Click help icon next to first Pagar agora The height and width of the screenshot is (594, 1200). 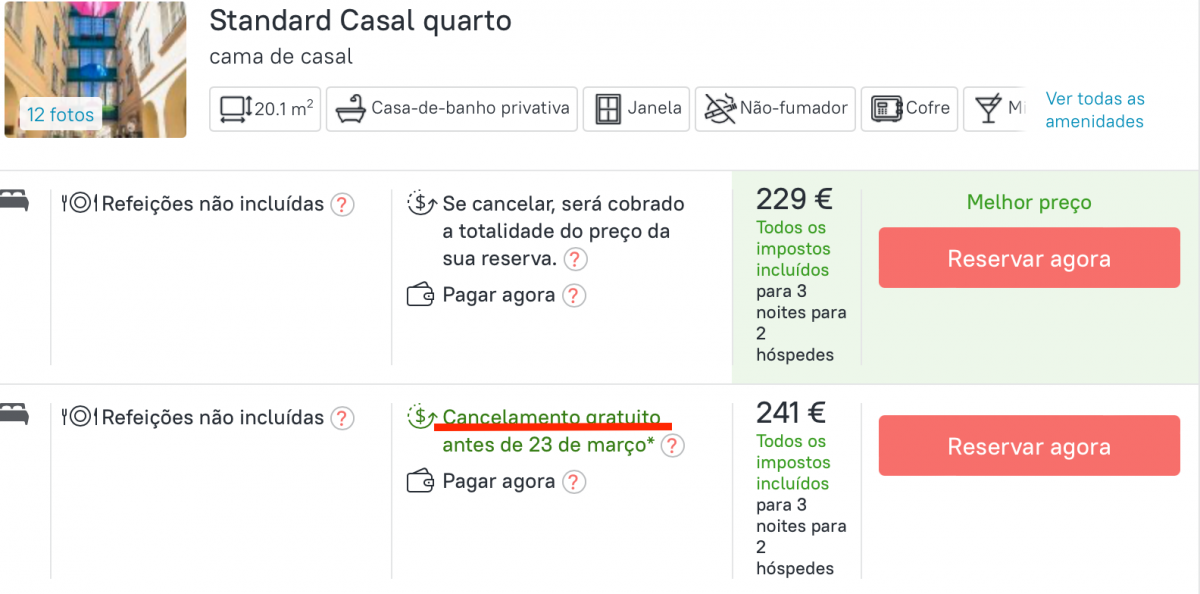(x=573, y=296)
